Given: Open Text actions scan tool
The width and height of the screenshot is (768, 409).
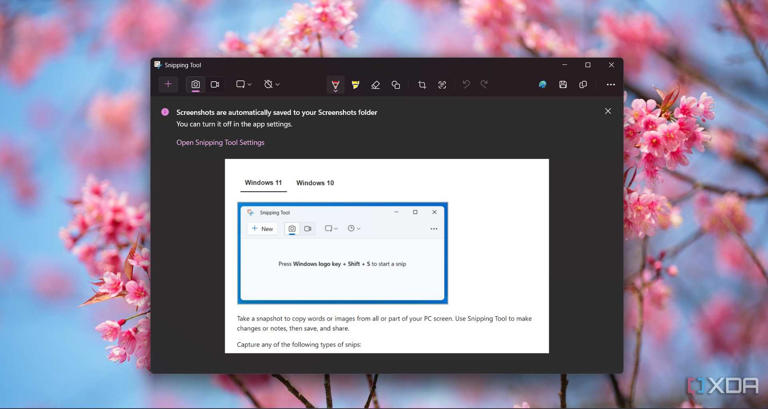Looking at the screenshot, I should click(442, 85).
